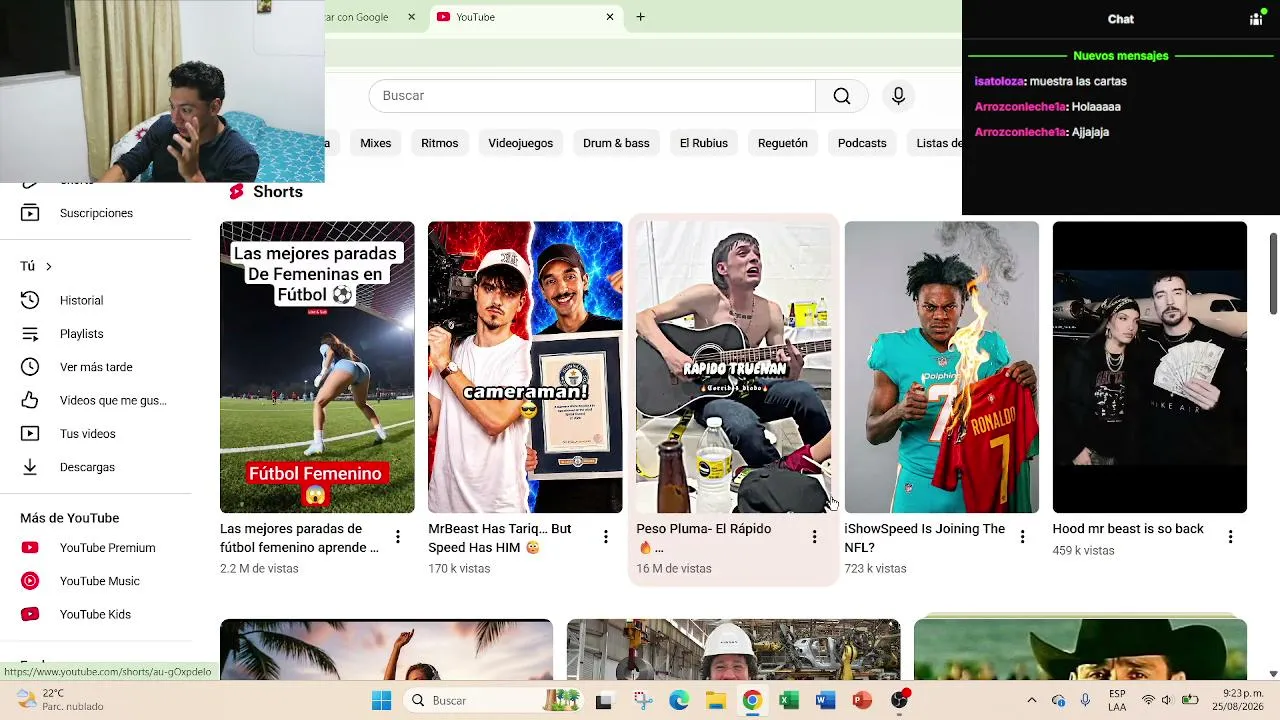
Task: Open the Hood mr beast short thumbnail
Action: point(1150,367)
